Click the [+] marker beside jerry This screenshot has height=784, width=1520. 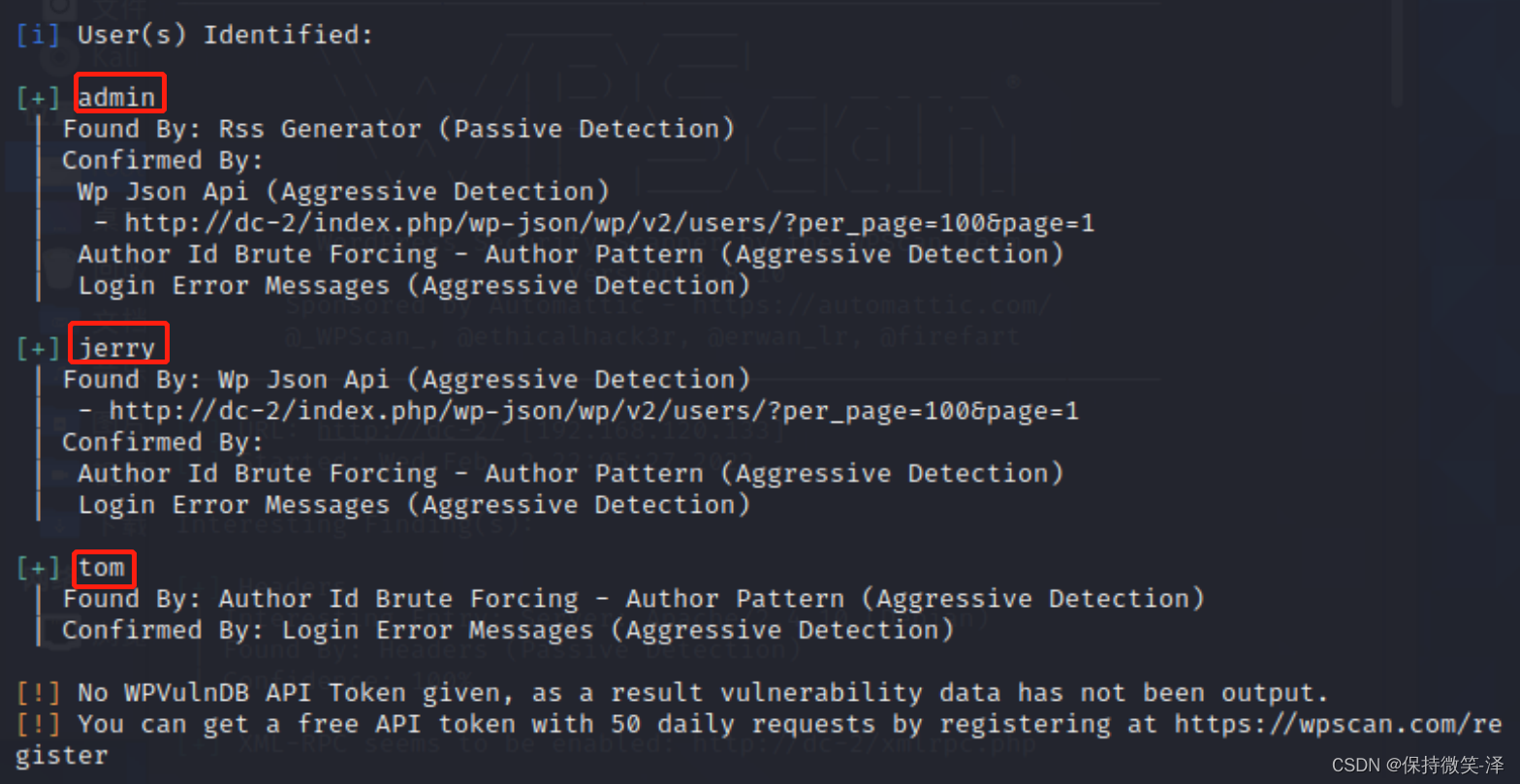pyautogui.click(x=38, y=348)
